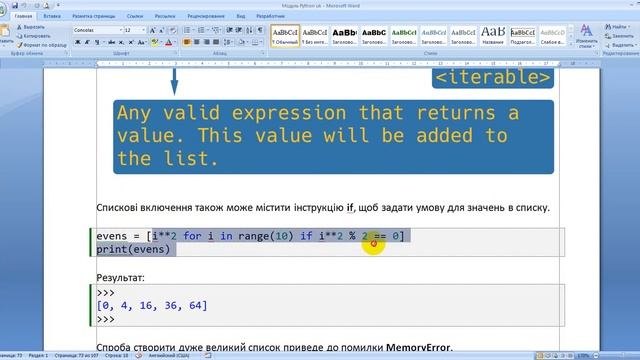
Task: Click the multilevel list icon
Action: point(216,30)
